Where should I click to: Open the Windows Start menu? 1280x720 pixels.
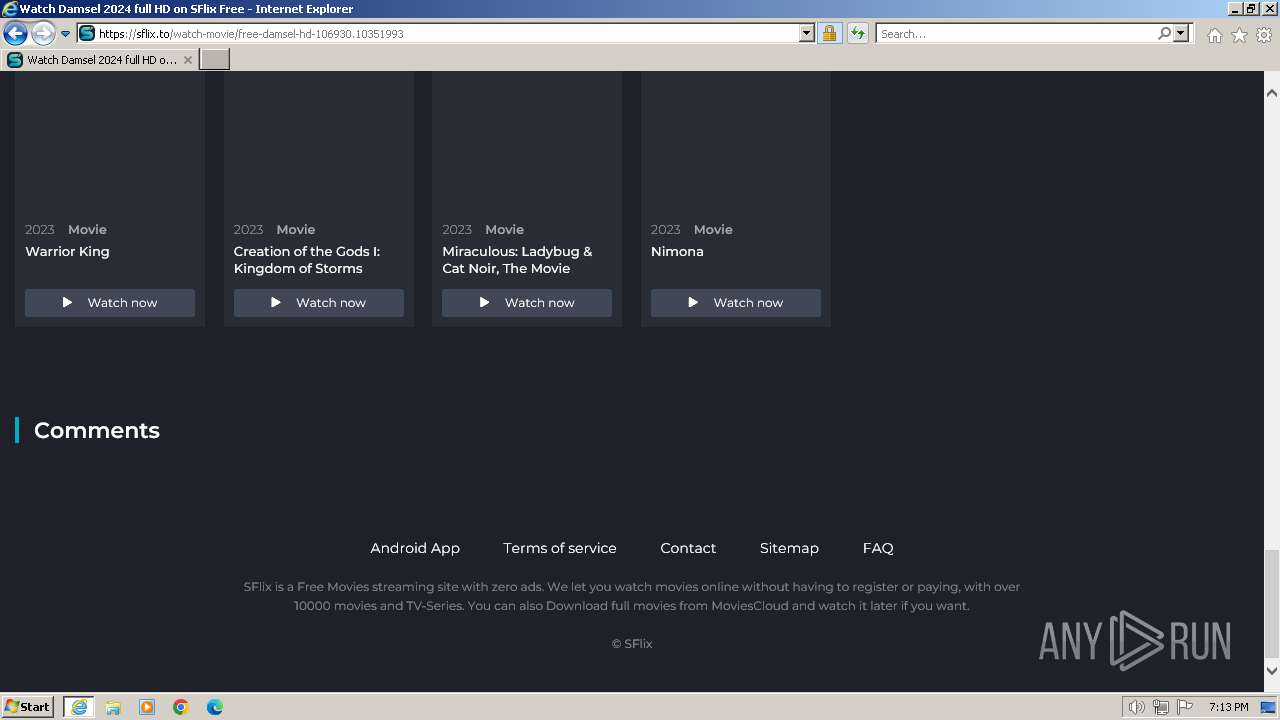click(x=27, y=706)
